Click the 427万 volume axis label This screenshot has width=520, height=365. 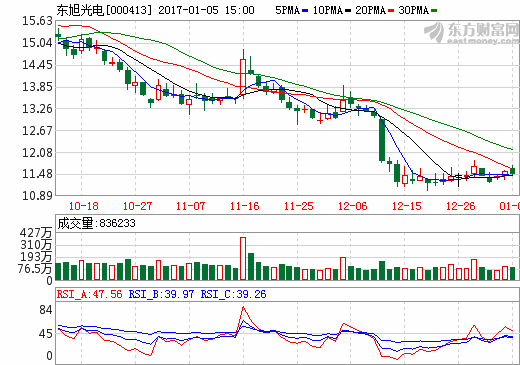click(36, 233)
